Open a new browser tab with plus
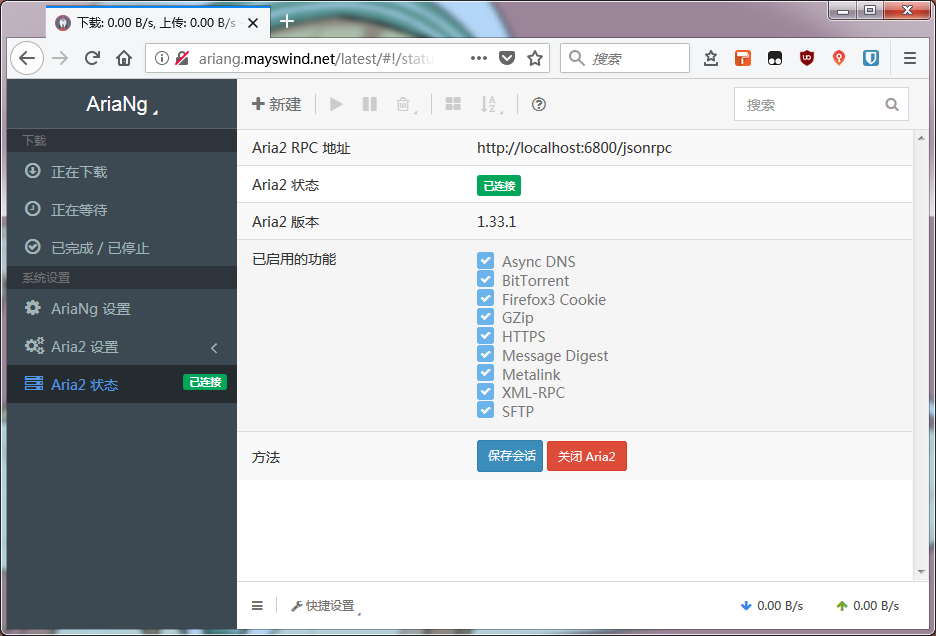 pyautogui.click(x=287, y=21)
